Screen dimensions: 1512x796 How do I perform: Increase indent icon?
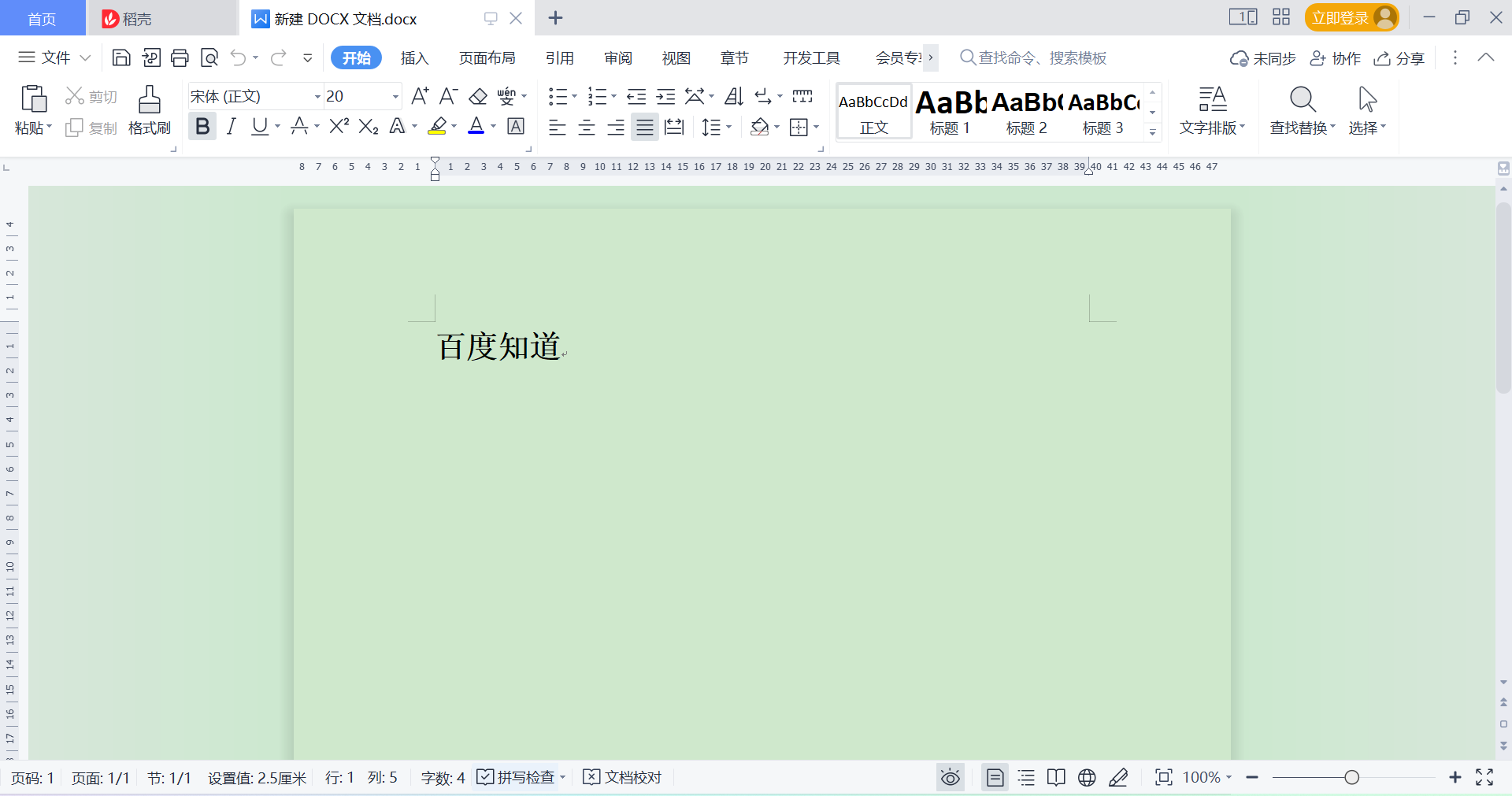tap(665, 96)
